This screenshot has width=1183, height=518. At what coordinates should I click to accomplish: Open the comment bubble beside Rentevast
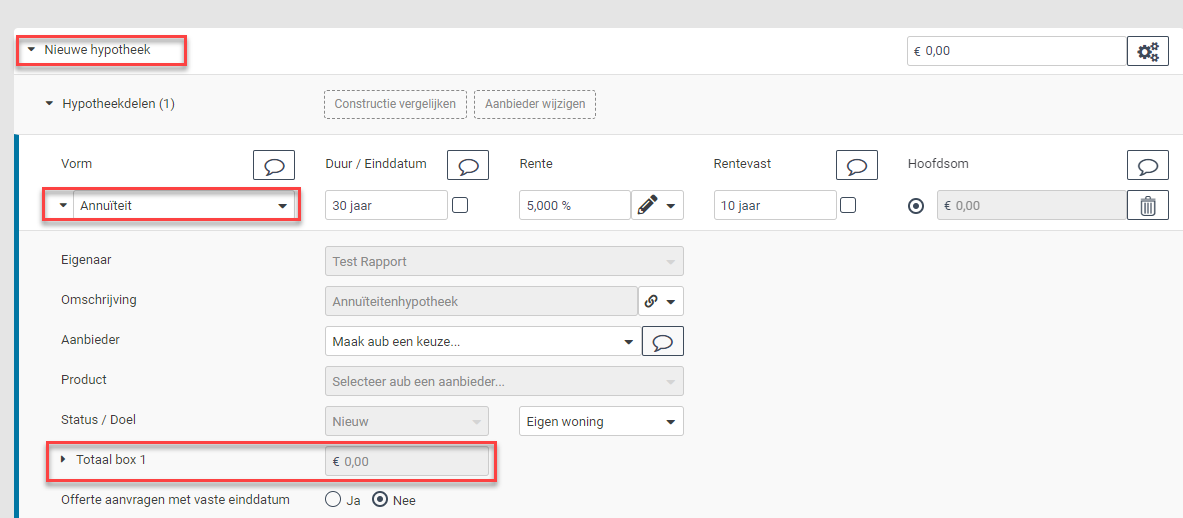tap(856, 165)
